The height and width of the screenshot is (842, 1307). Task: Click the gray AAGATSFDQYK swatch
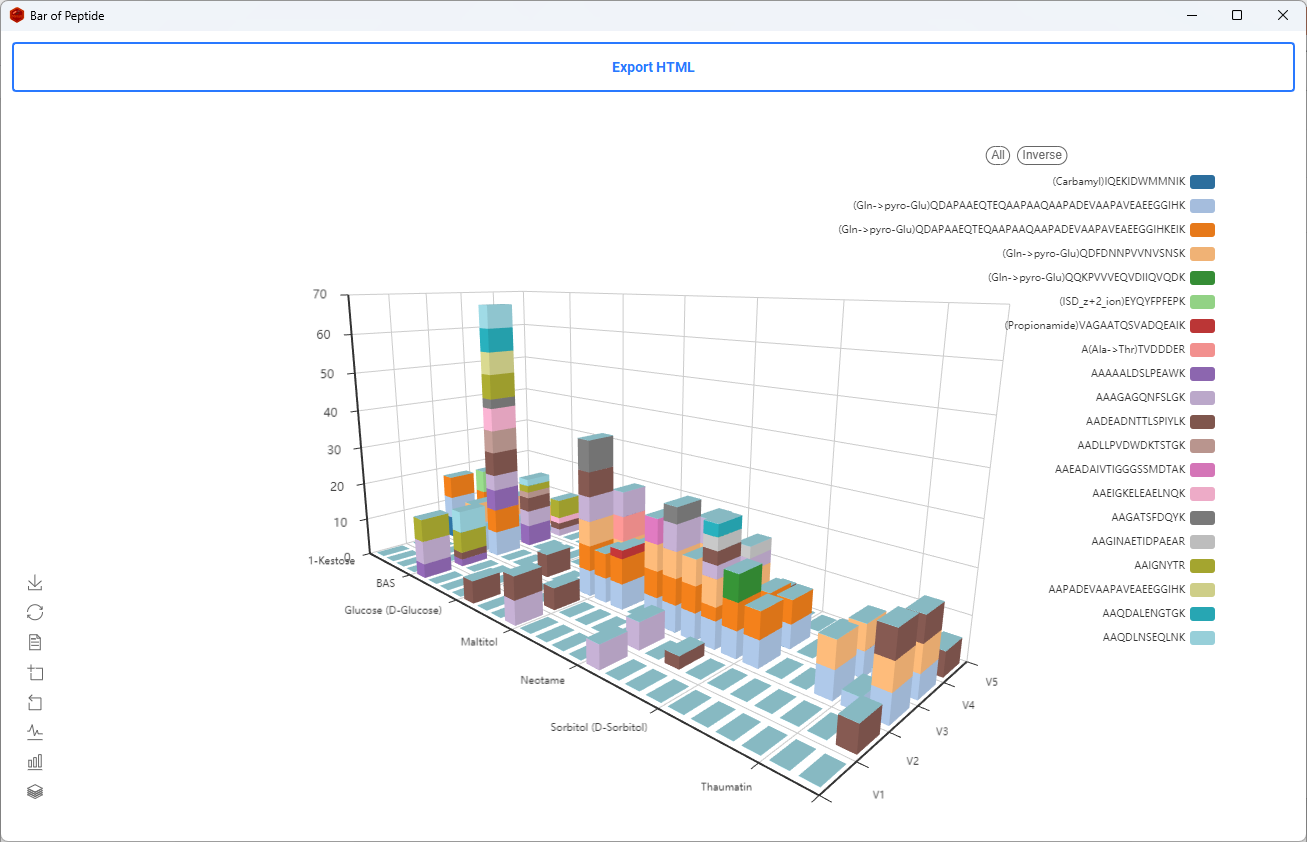coord(1203,518)
